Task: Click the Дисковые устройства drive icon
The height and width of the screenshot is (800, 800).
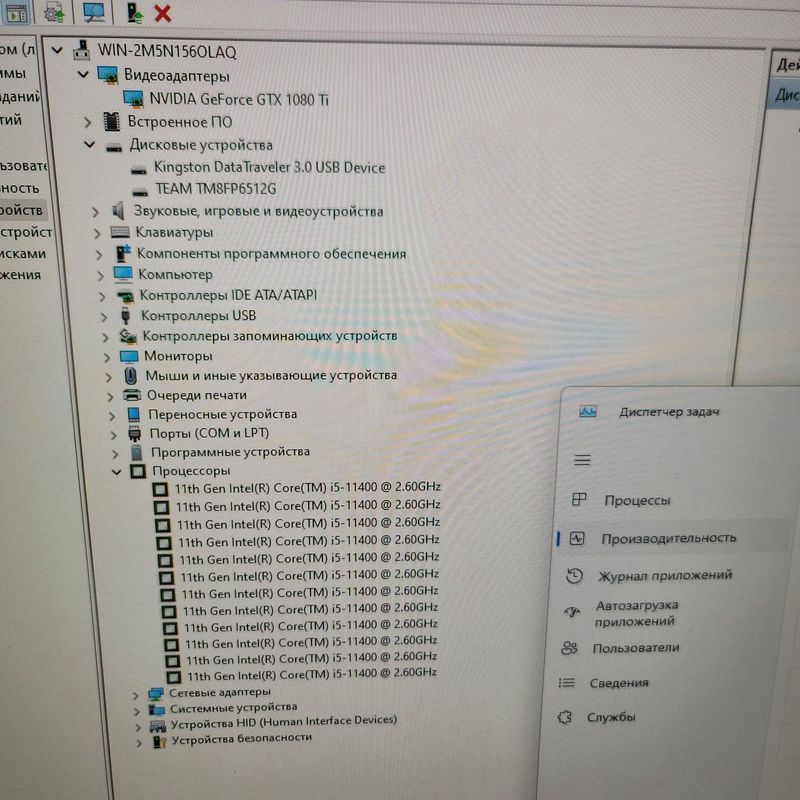Action: click(x=114, y=147)
